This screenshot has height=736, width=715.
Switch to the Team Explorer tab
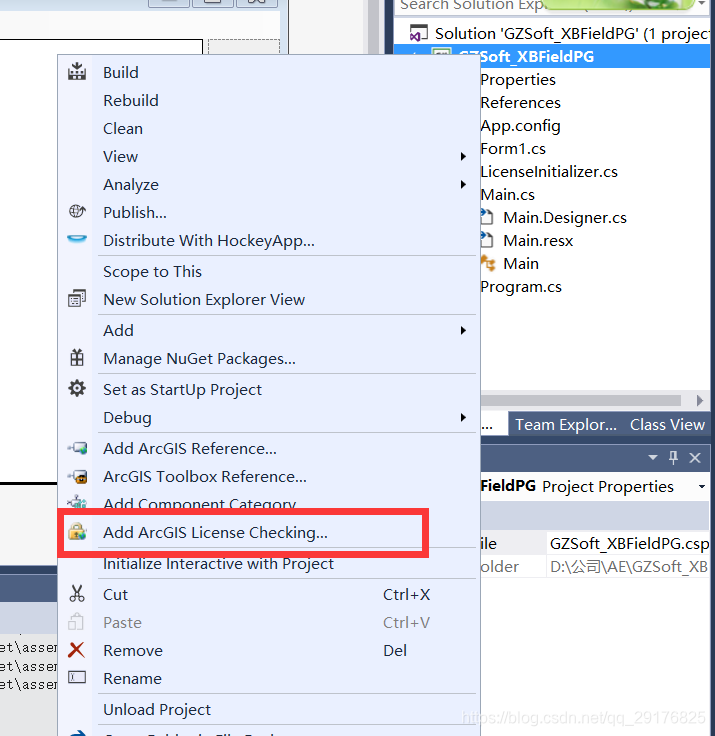566,425
